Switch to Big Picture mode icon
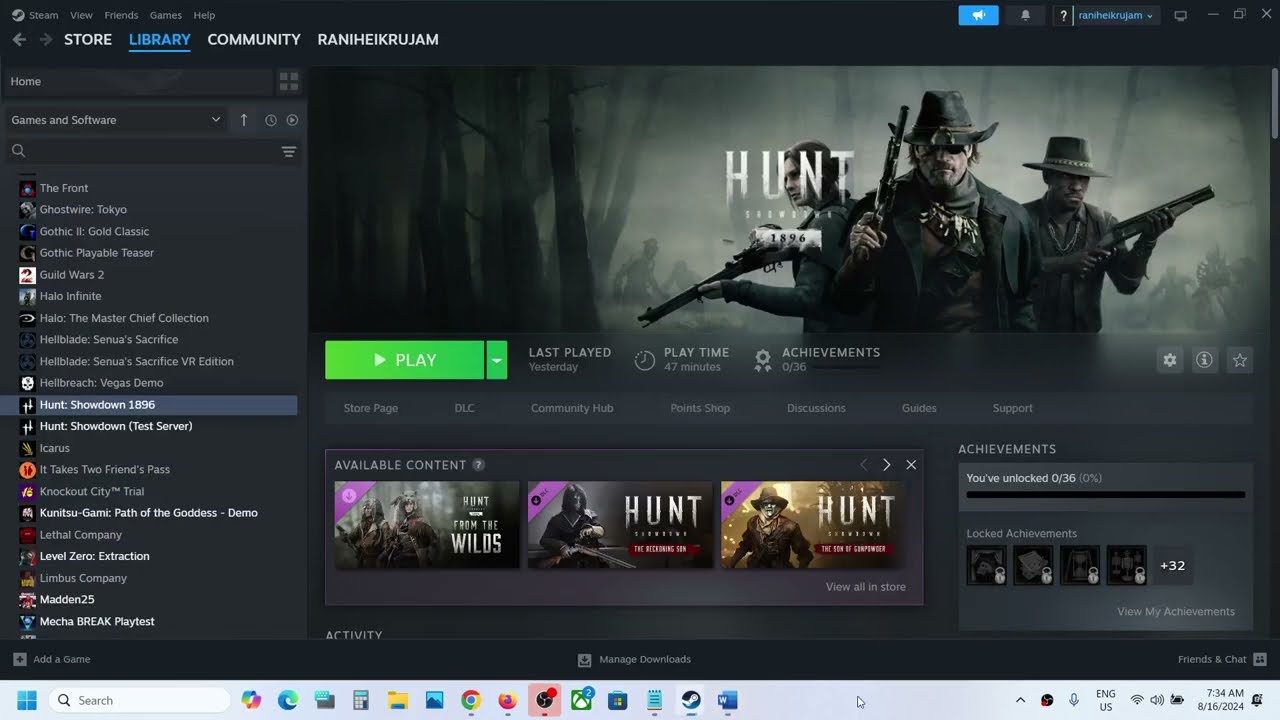 pos(1180,15)
